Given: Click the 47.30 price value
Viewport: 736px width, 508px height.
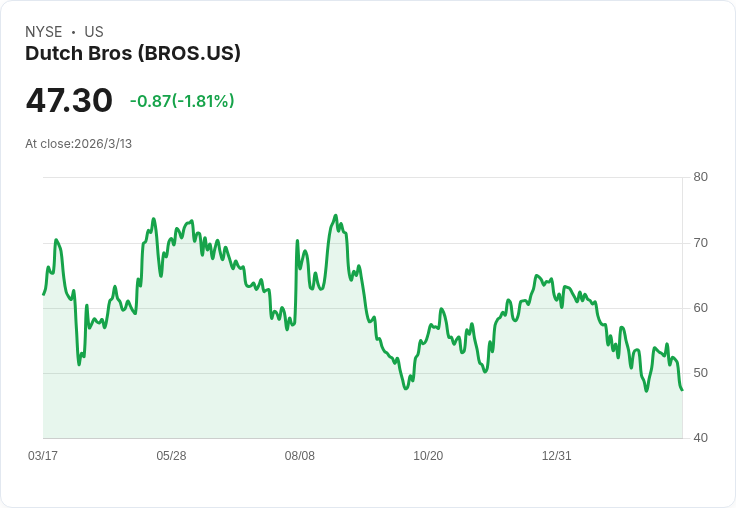Looking at the screenshot, I should (69, 100).
